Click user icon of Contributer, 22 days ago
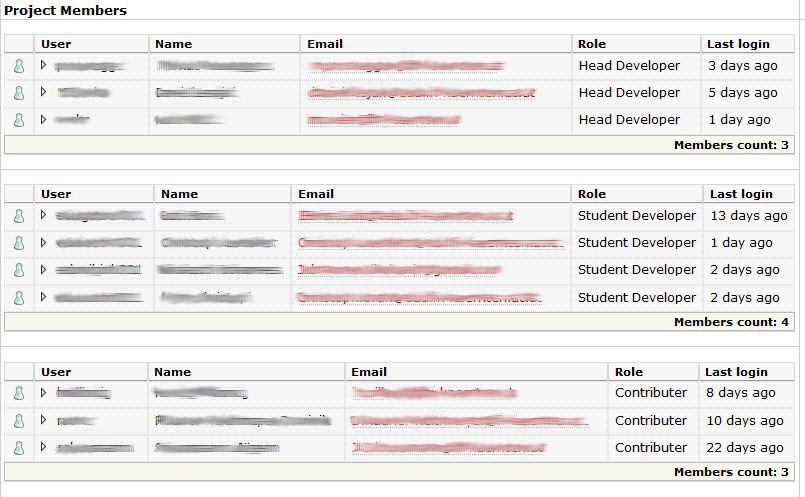This screenshot has width=805, height=497. 19,448
